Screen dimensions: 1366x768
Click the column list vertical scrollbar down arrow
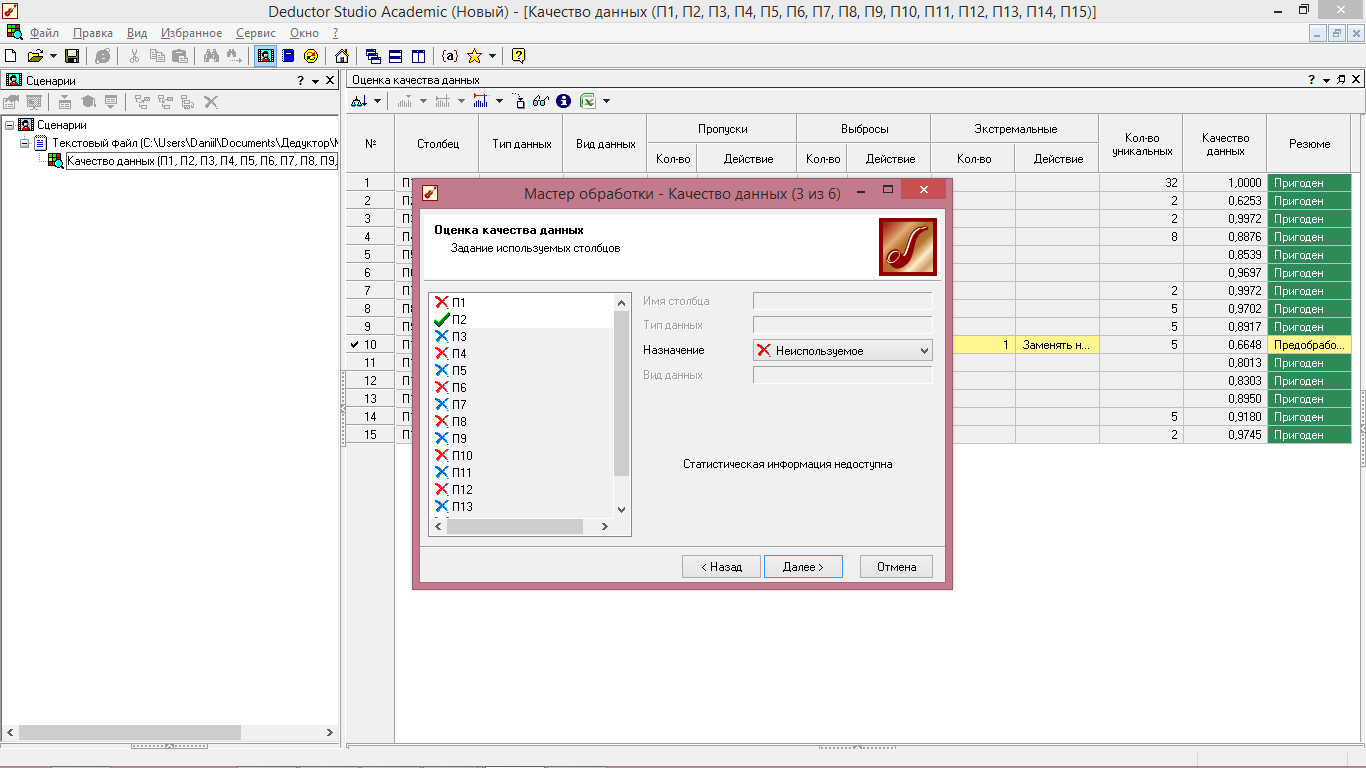point(621,509)
